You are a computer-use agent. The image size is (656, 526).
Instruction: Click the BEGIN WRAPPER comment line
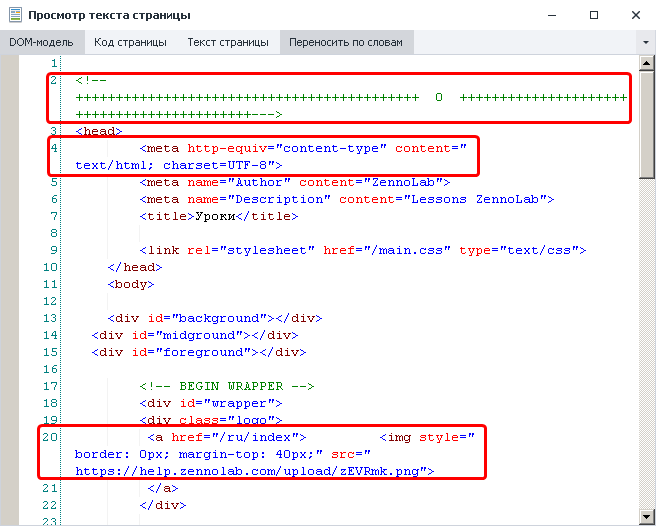point(228,386)
